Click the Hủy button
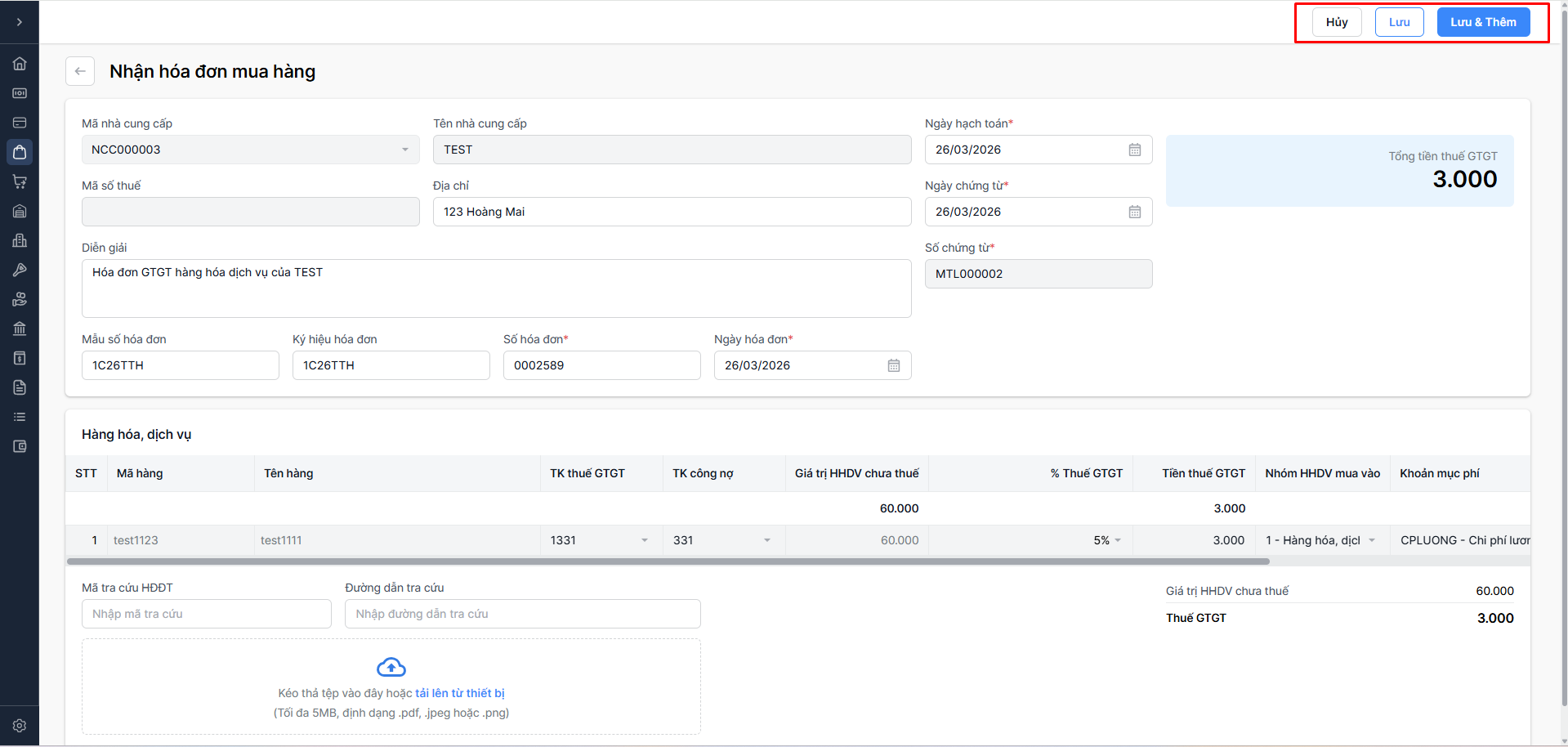The width and height of the screenshot is (1568, 747). 1336,22
